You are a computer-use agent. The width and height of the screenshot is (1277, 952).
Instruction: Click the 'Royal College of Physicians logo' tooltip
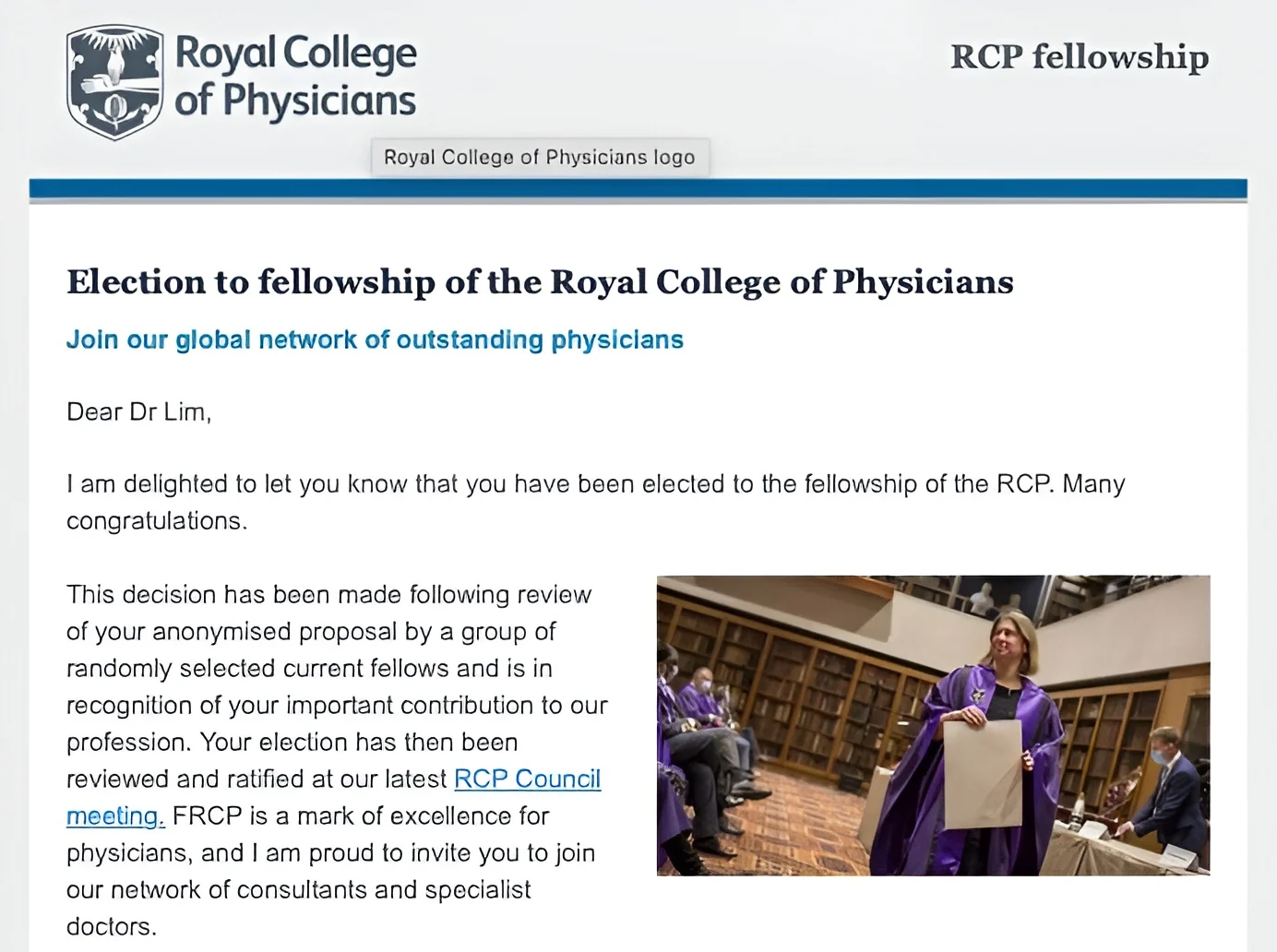(x=540, y=157)
